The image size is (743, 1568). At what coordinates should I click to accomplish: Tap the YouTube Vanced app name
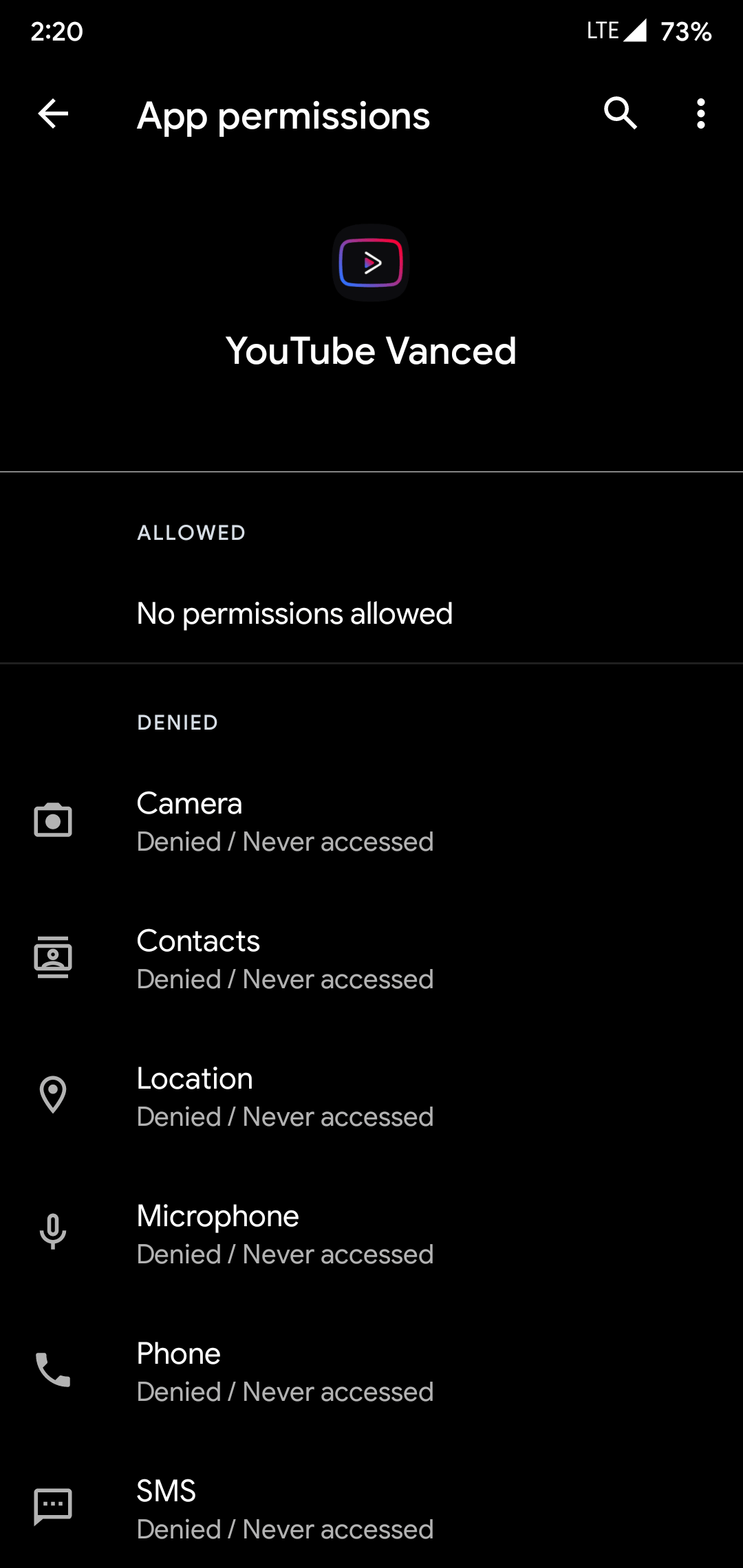(371, 351)
